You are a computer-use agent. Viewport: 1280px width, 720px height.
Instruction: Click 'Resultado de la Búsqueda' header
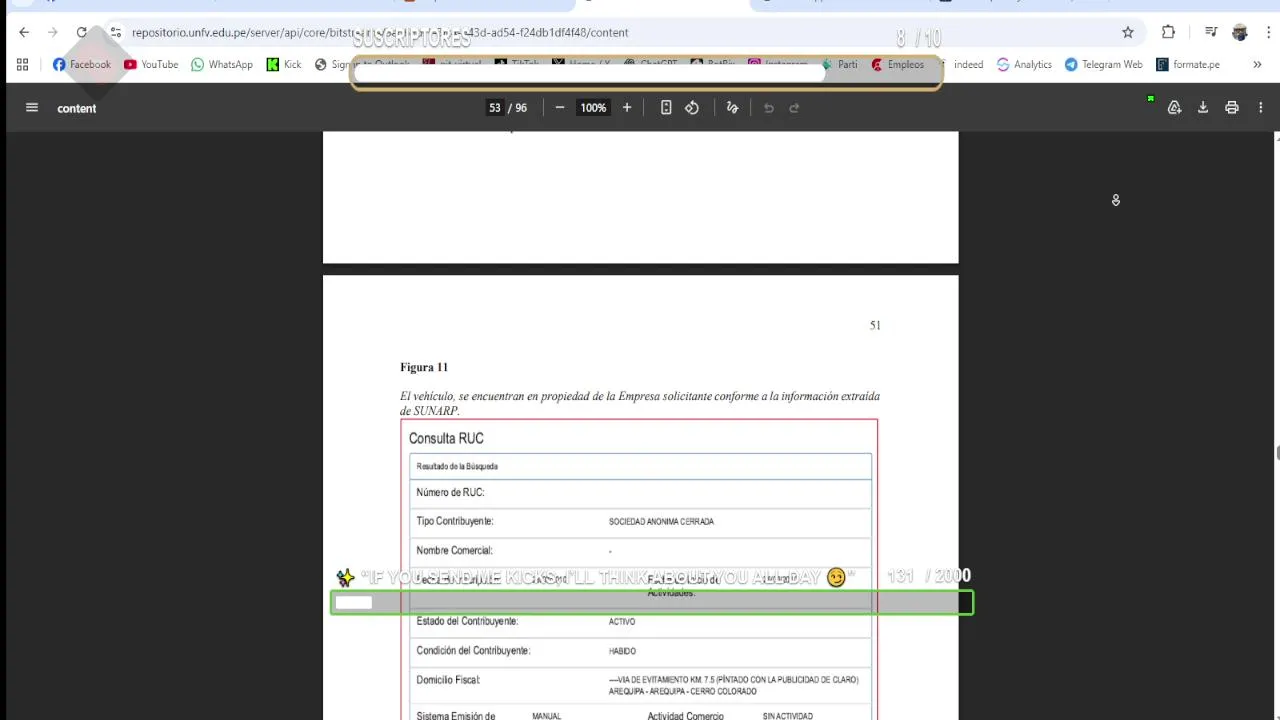point(457,466)
